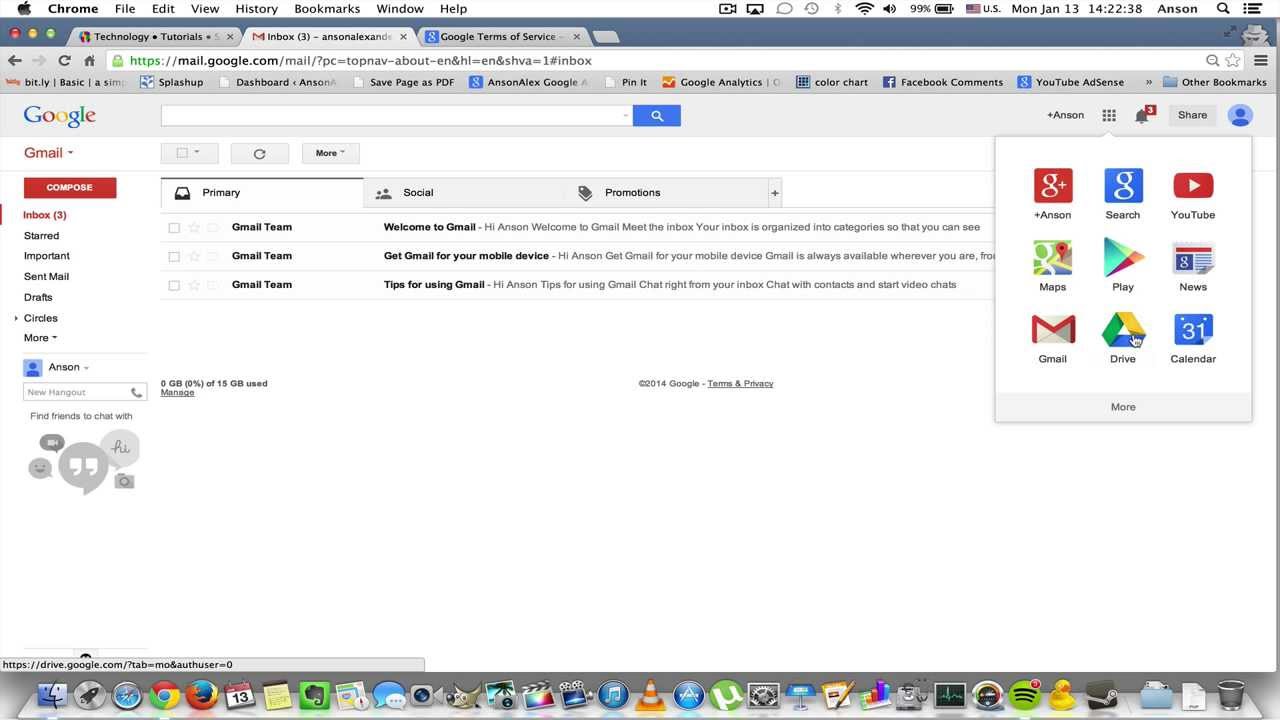This screenshot has width=1280, height=720.
Task: Switch to Google Terms of Service tab
Action: (501, 37)
